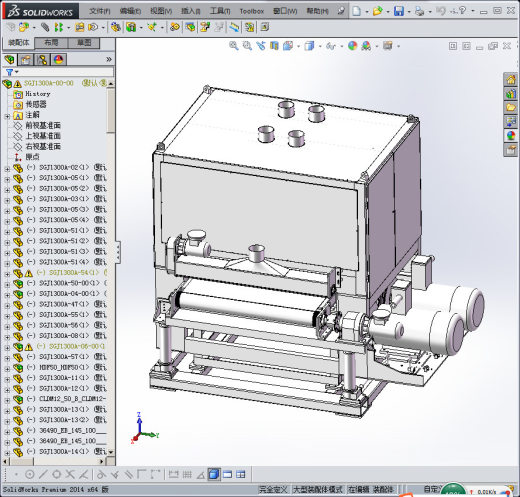The height and width of the screenshot is (497, 520).
Task: Click the Section View icon
Action: [274, 46]
